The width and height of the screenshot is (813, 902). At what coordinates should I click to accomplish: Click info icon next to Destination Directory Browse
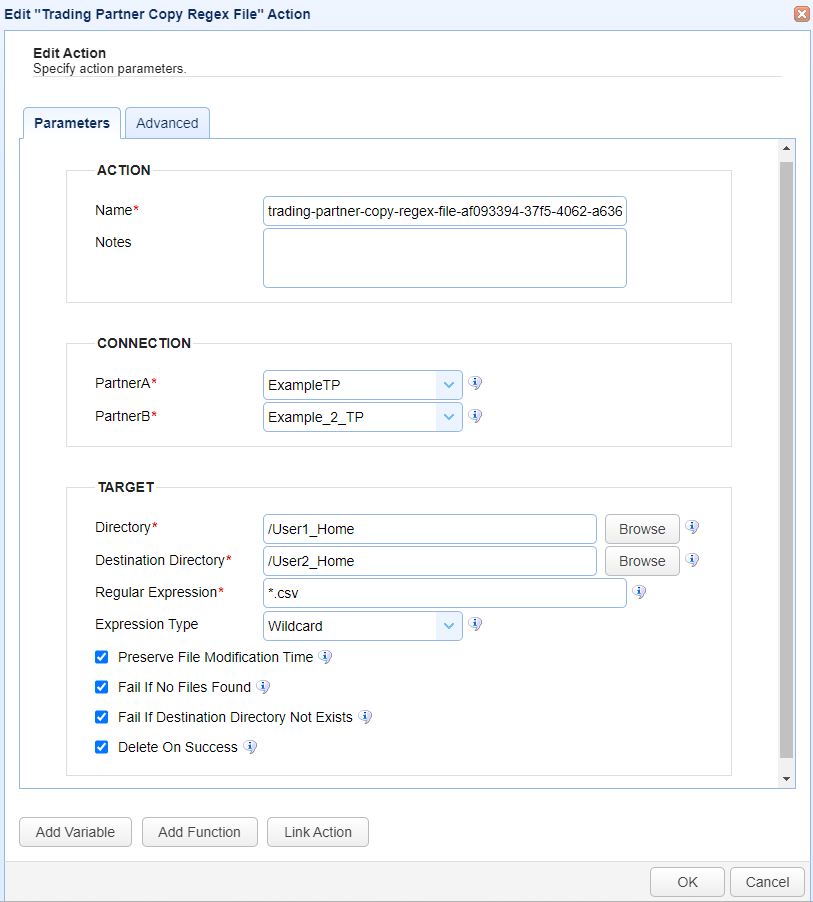(x=692, y=560)
